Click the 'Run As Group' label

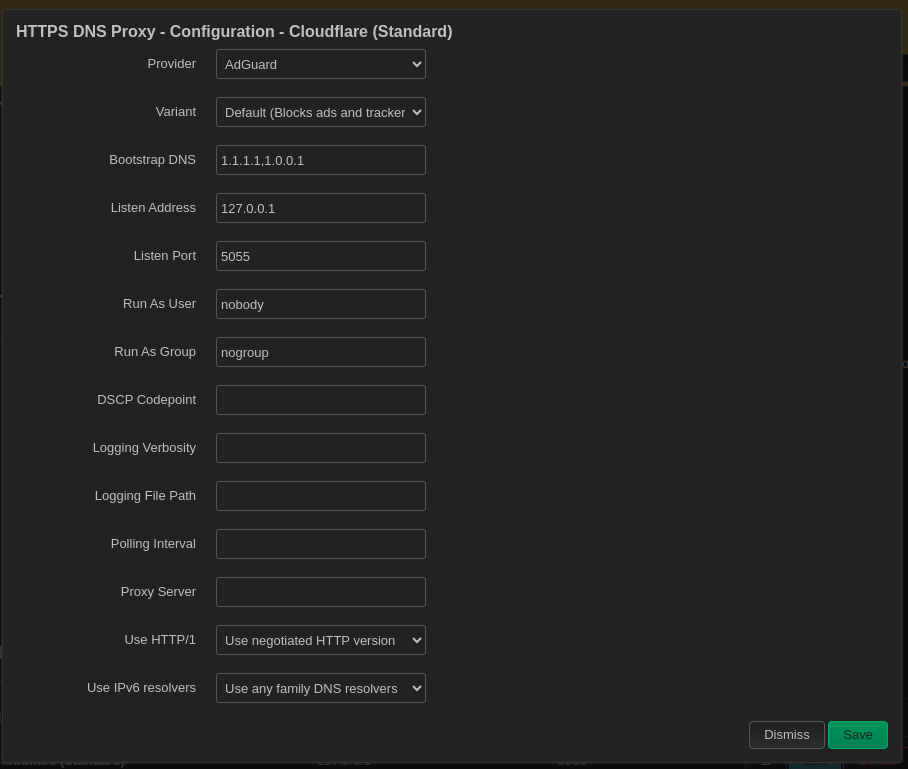tap(155, 352)
